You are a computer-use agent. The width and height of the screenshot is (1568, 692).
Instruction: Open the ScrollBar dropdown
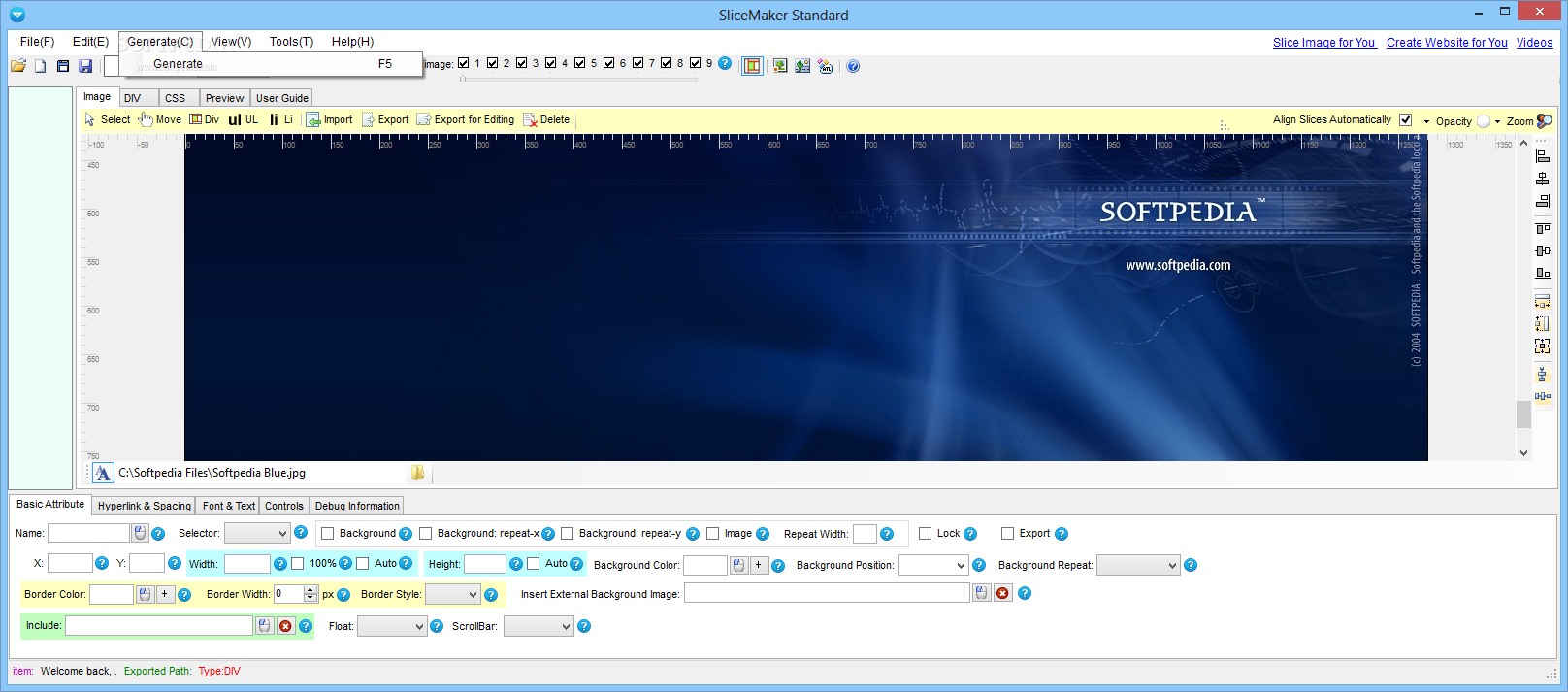coord(539,626)
